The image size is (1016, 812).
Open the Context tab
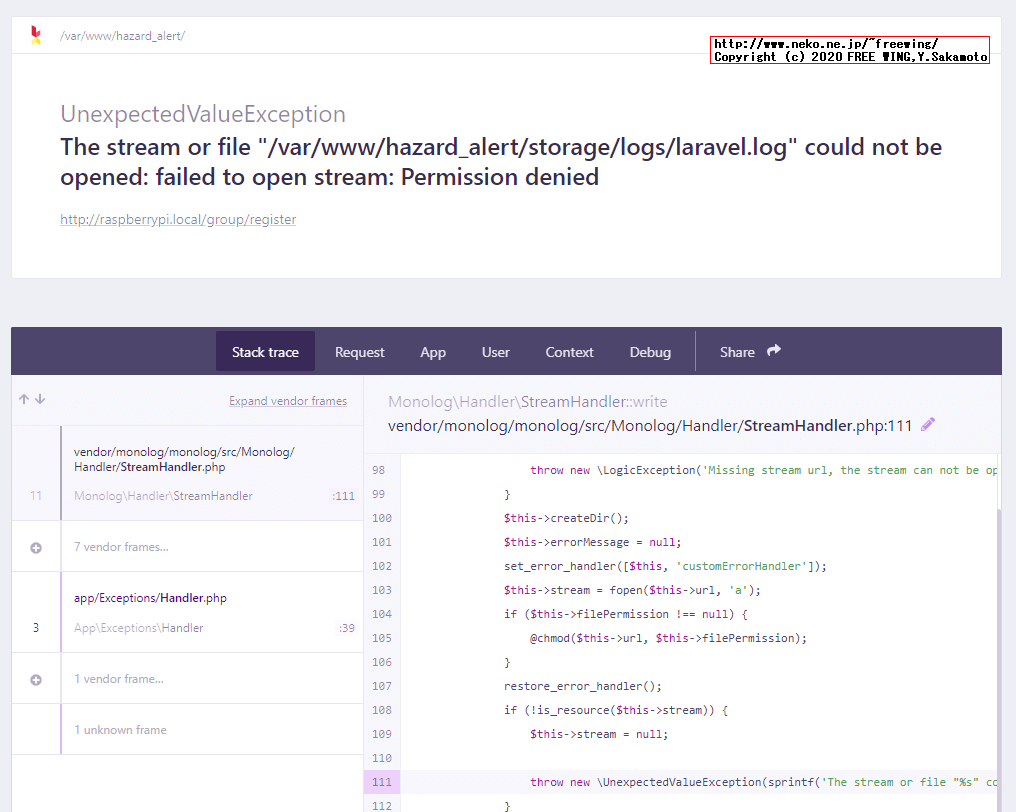569,352
